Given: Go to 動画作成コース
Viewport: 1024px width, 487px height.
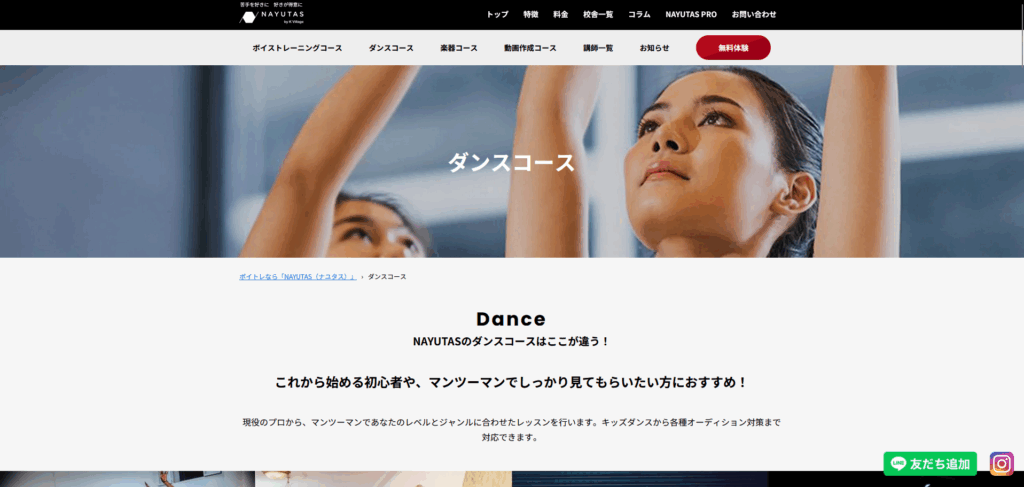Looking at the screenshot, I should pos(530,48).
